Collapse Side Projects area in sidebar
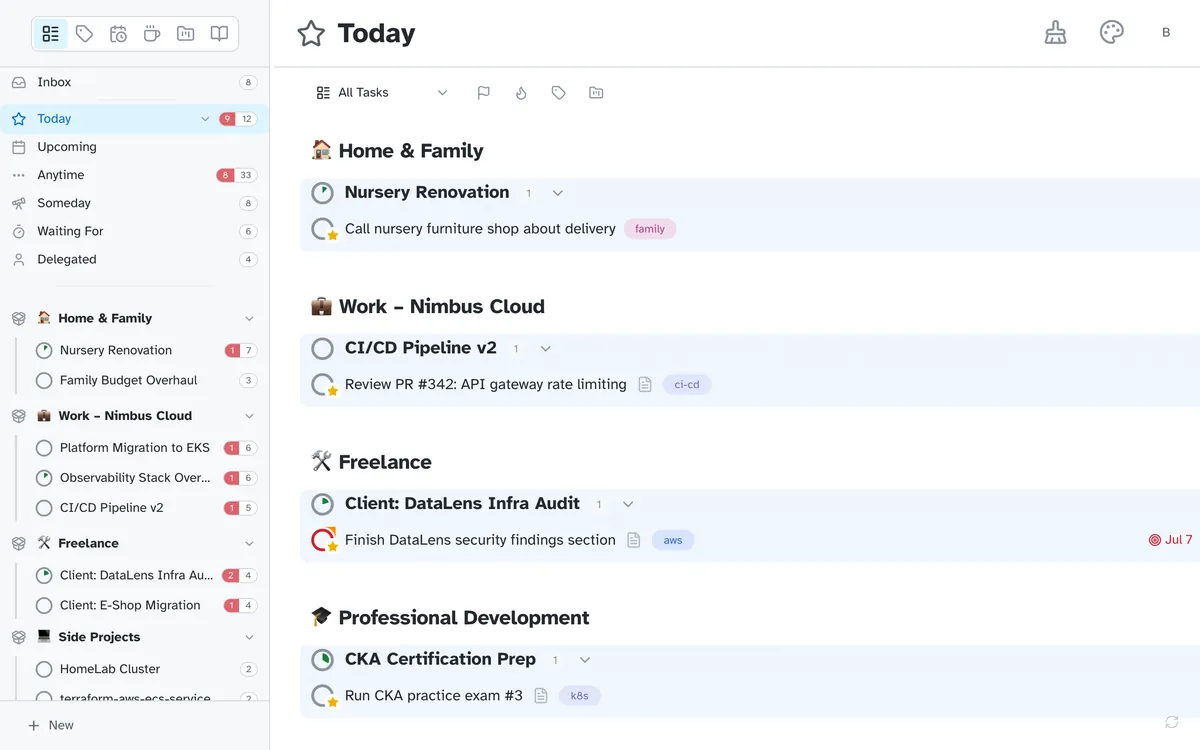This screenshot has width=1200, height=750. 249,637
